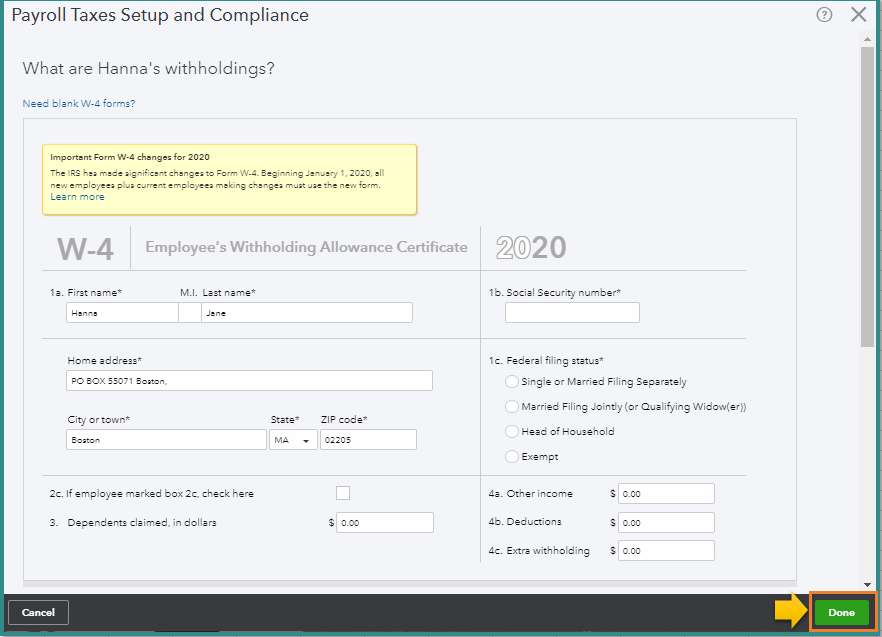Select Single or Married Filing Separately
This screenshot has height=637, width=882.
[x=513, y=381]
